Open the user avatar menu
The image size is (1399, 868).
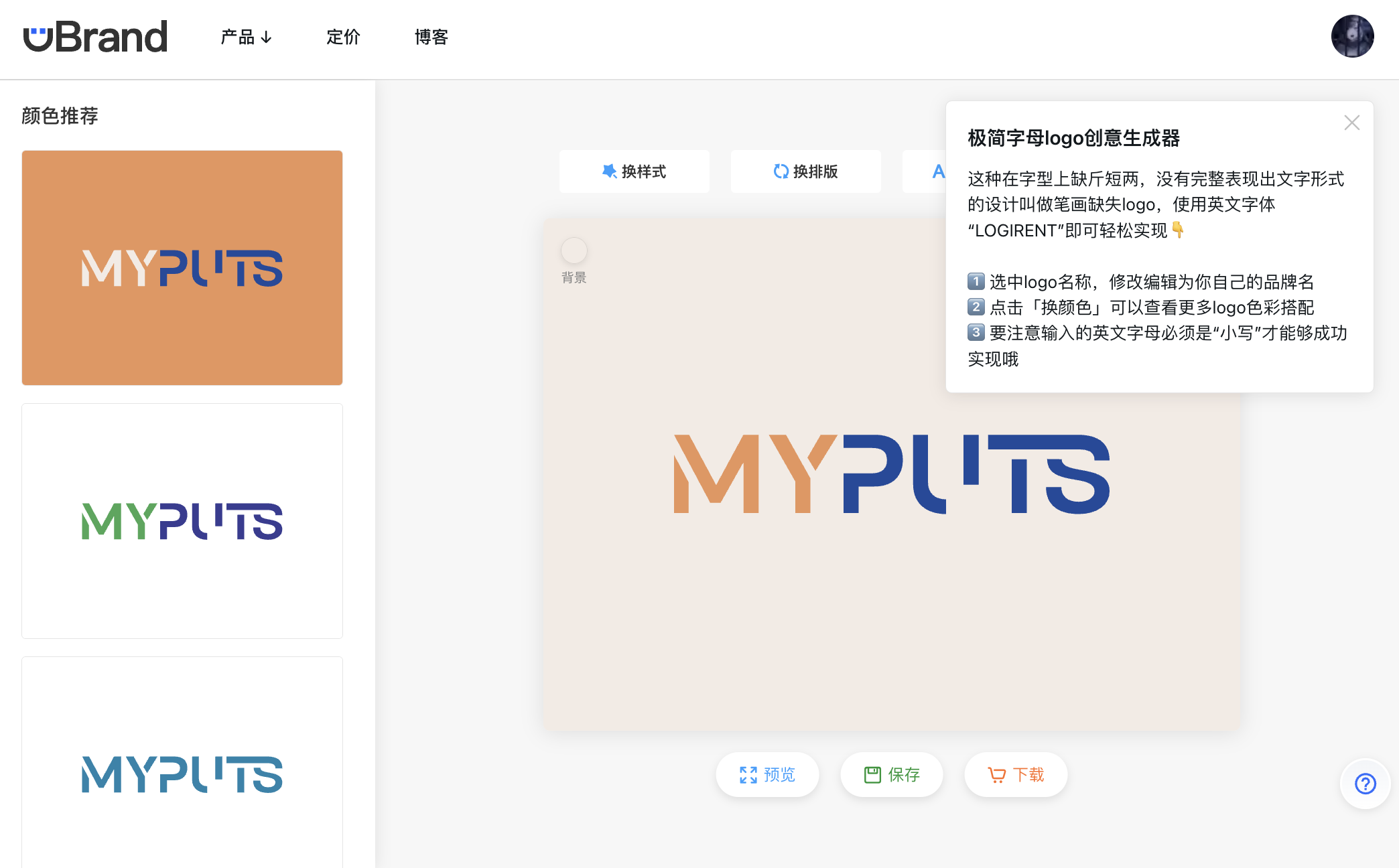pos(1352,36)
